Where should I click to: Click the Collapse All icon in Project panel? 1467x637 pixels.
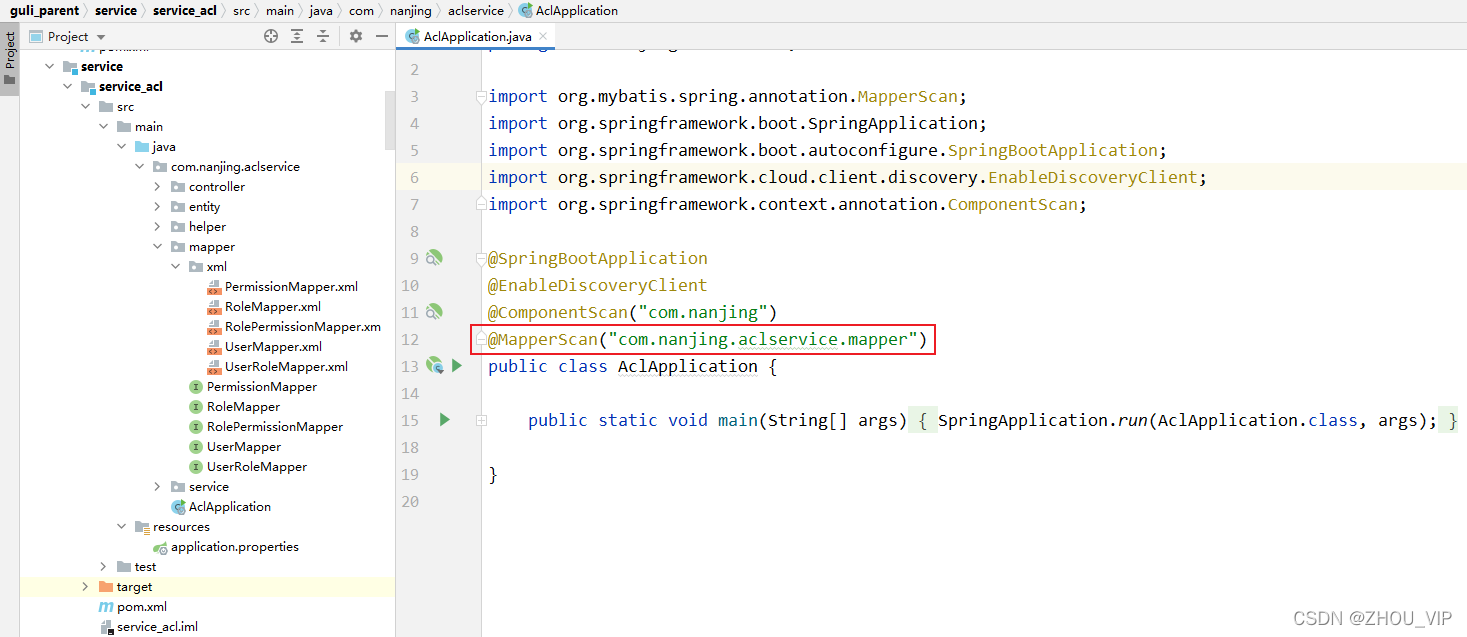tap(323, 36)
